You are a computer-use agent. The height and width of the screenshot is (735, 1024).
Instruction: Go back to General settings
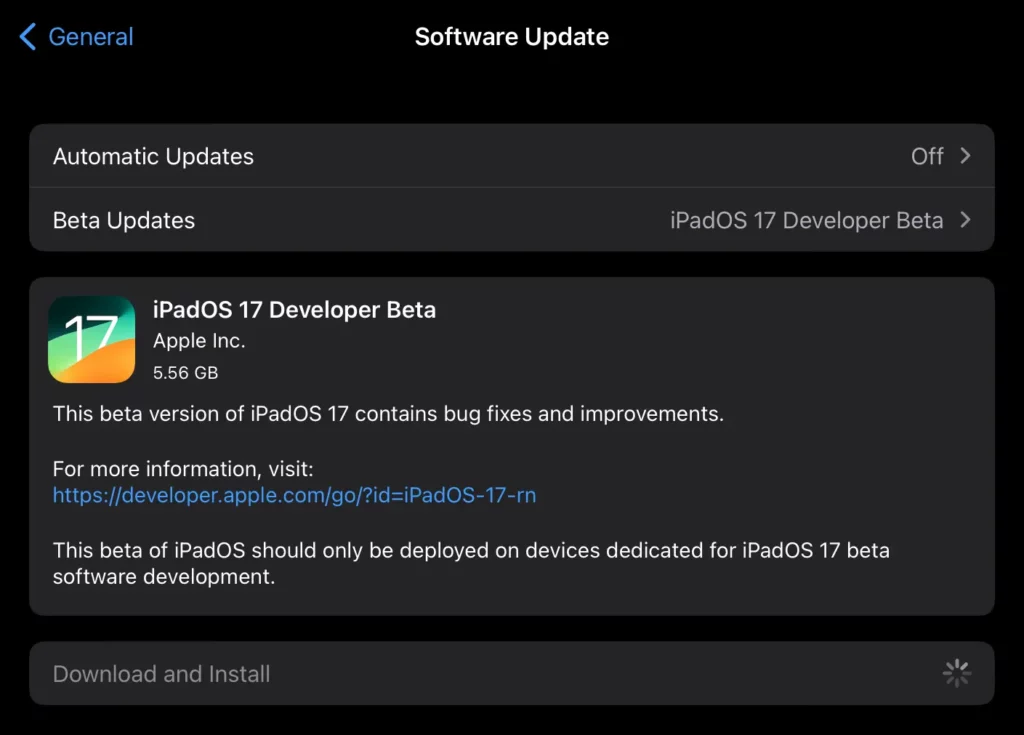coord(76,37)
